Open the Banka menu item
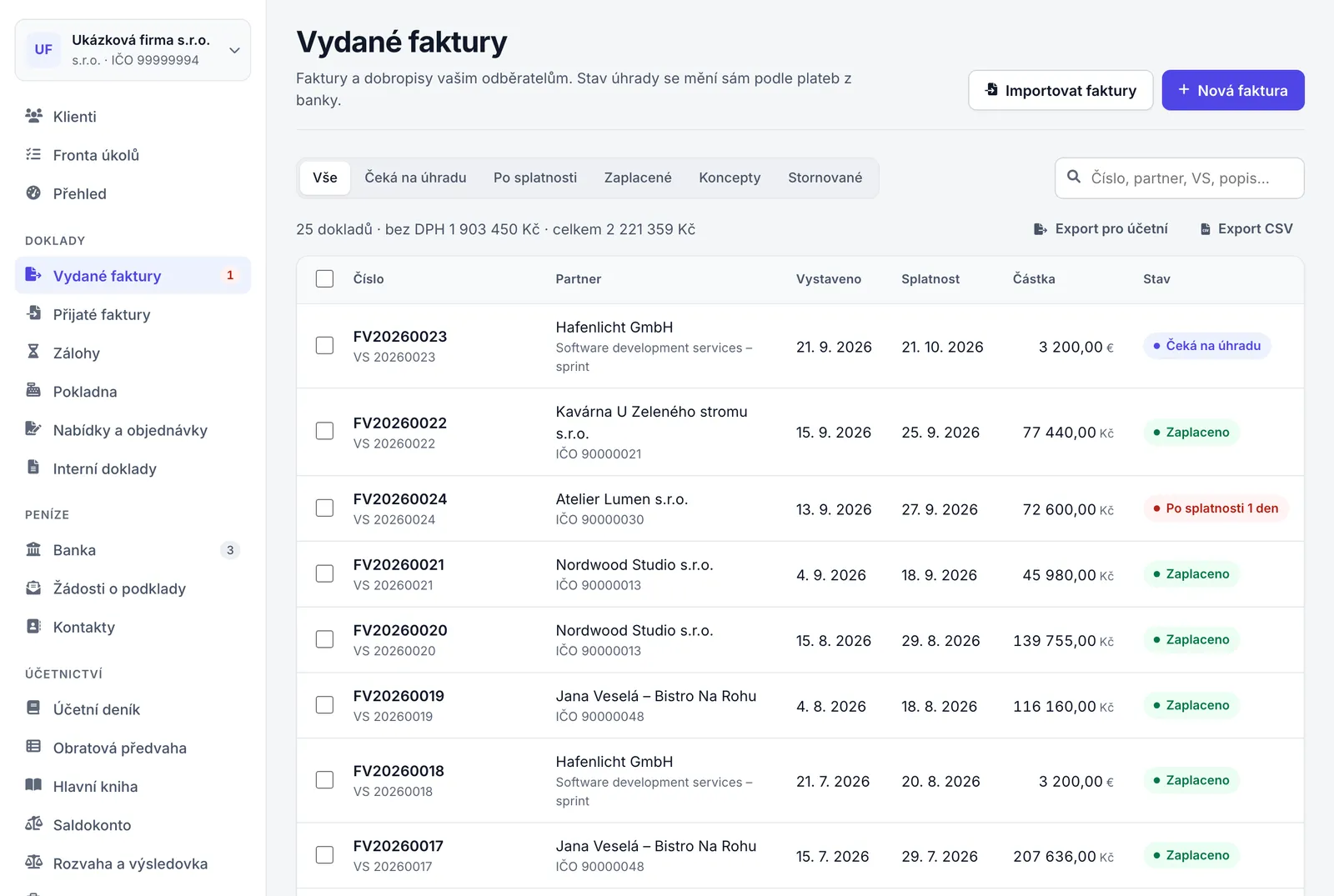The height and width of the screenshot is (896, 1334). coord(133,550)
